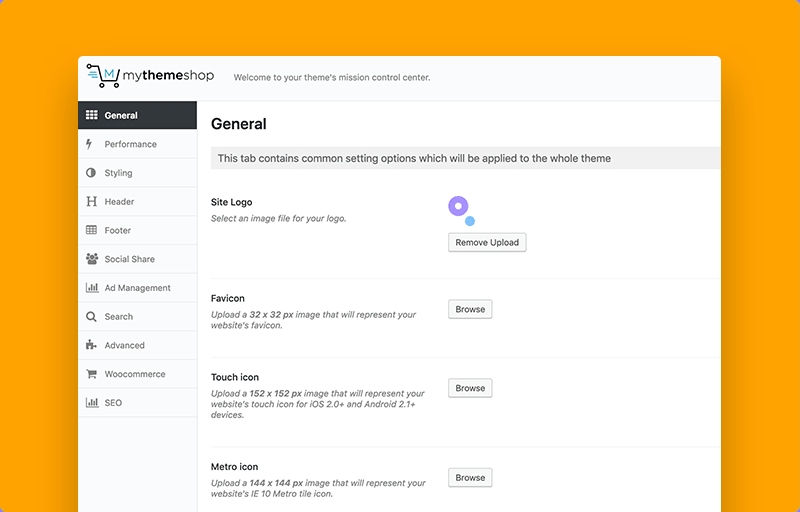Click the uploaded site logo thumbnail
Screen dimensions: 800x512
pyautogui.click(x=462, y=211)
